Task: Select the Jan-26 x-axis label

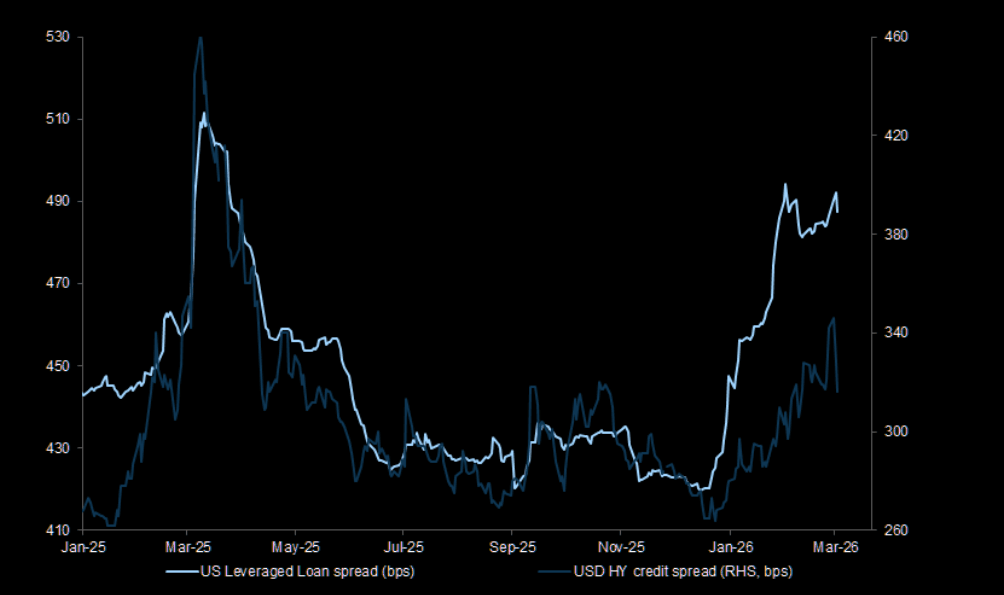Action: (728, 547)
